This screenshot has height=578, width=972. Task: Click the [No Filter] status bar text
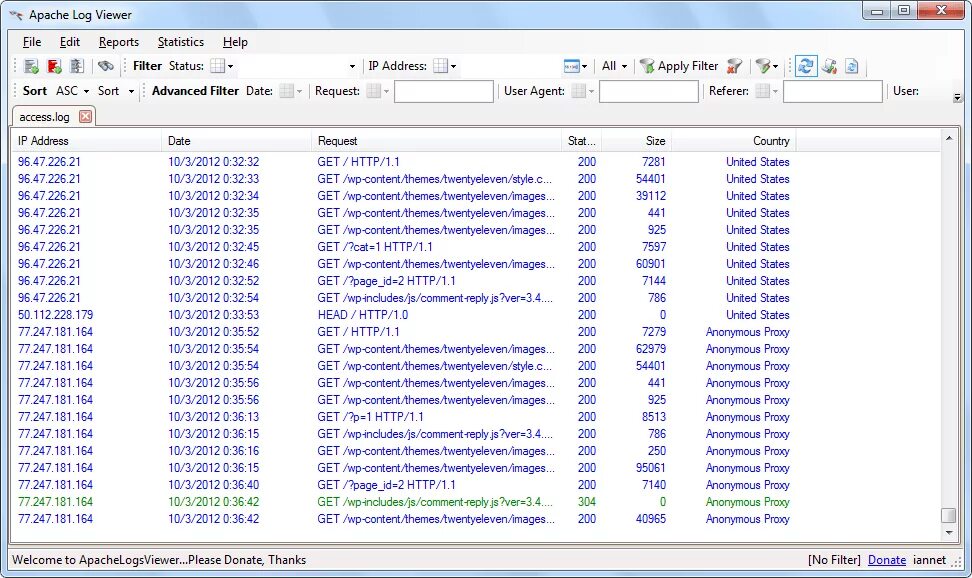pyautogui.click(x=834, y=560)
